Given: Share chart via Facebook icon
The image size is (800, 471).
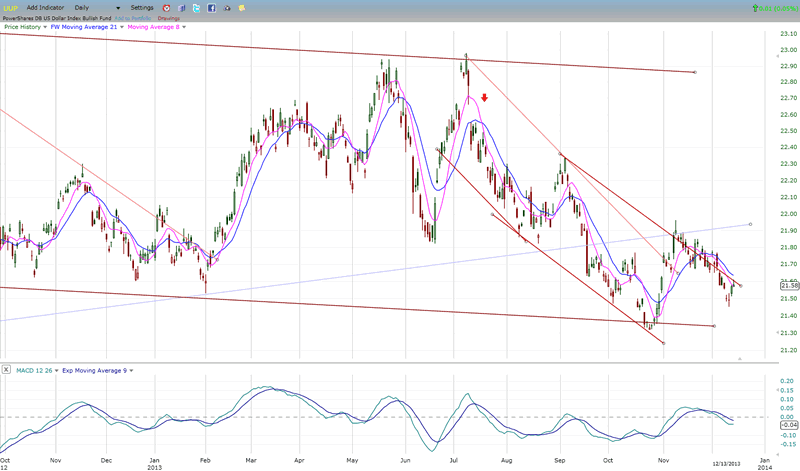Looking at the screenshot, I should (210, 7).
